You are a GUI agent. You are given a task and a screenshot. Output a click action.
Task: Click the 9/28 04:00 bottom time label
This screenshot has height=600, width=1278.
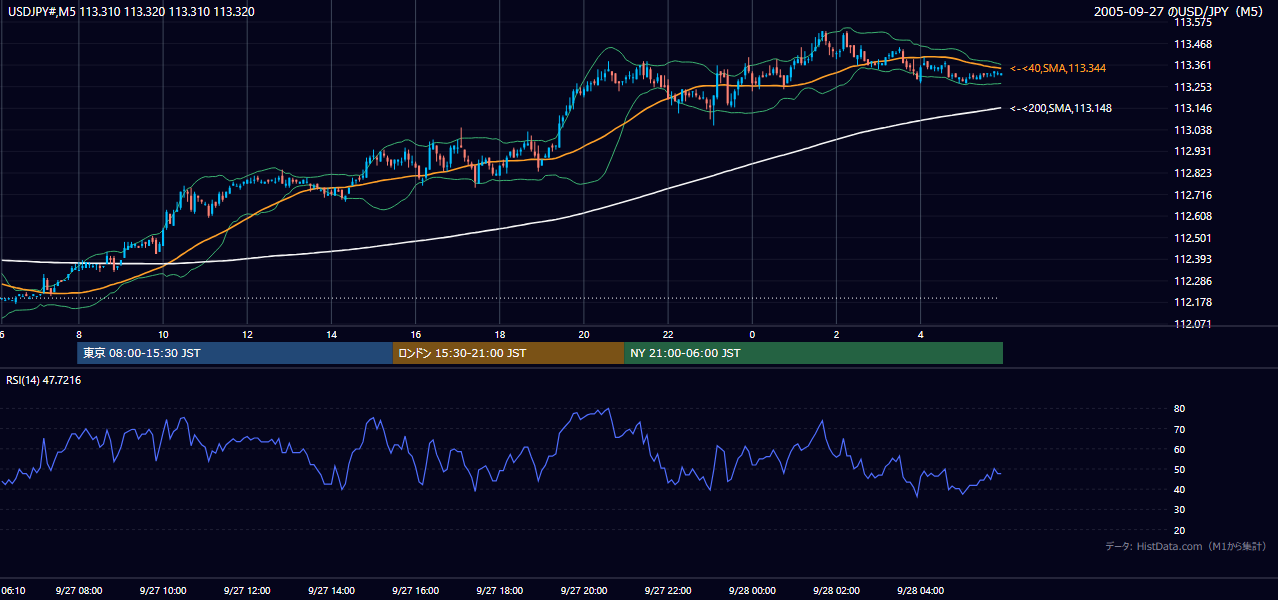click(x=921, y=590)
